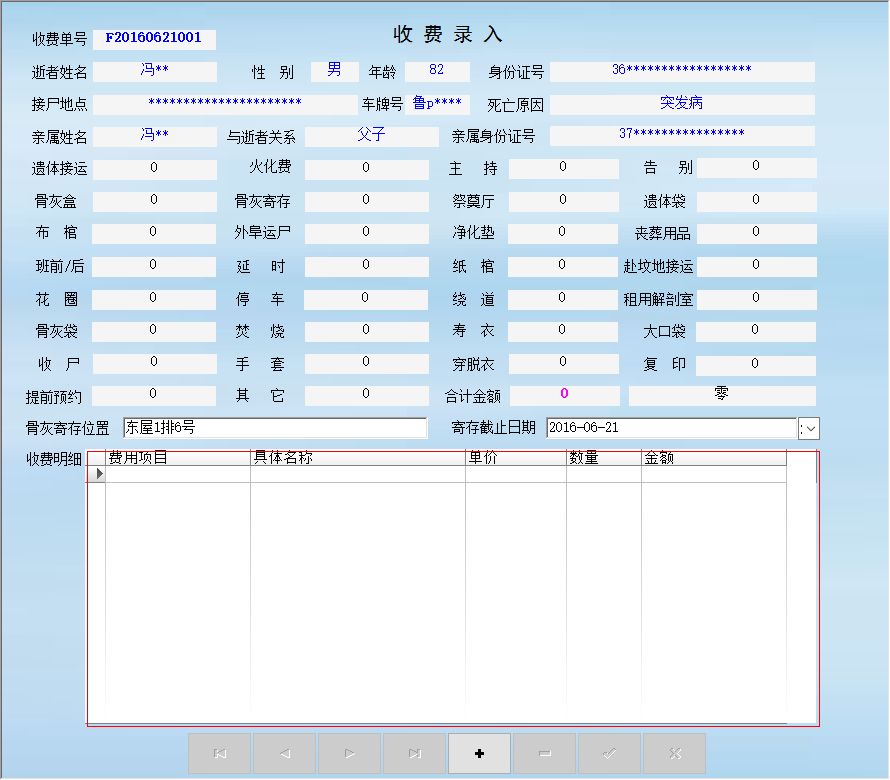
Task: Click the 花圈 amount field
Action: coord(154,299)
